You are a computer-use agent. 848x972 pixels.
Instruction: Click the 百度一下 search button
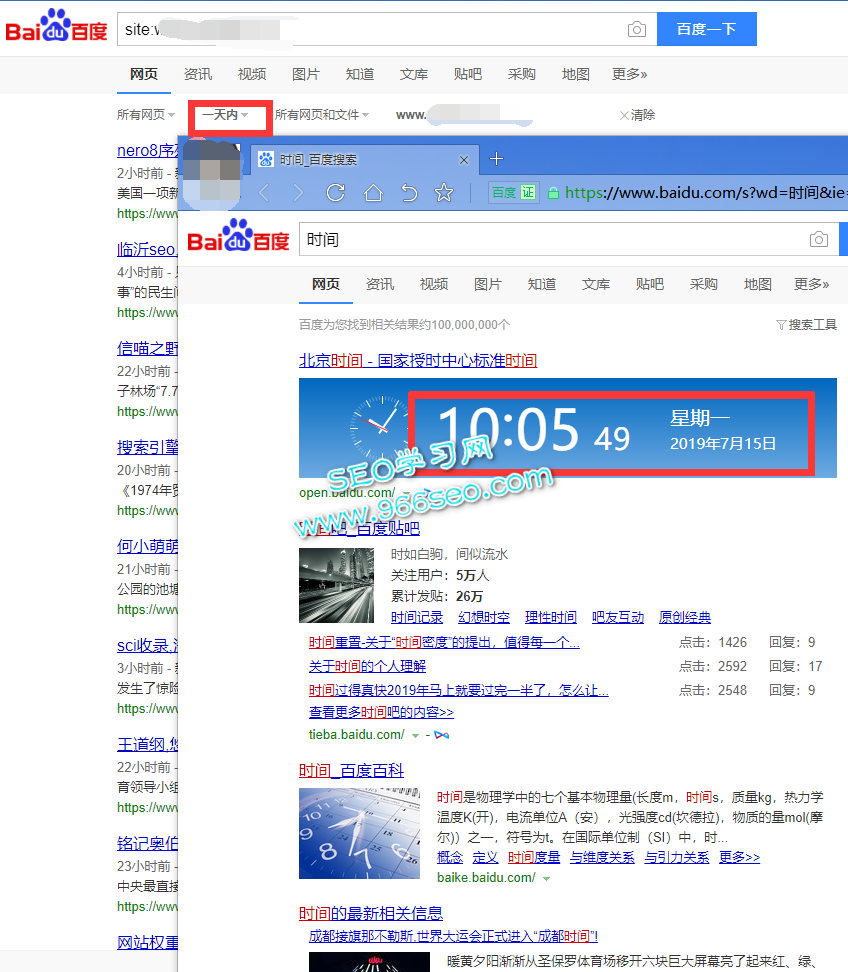click(707, 29)
